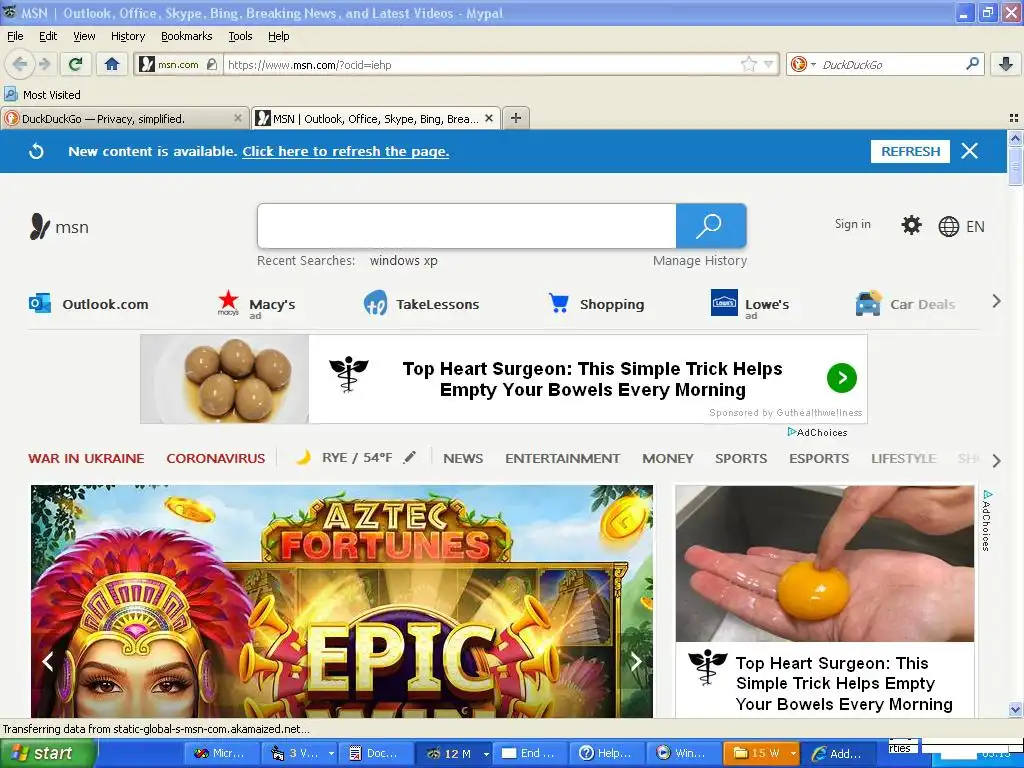Click in the MSN search box

click(x=466, y=226)
